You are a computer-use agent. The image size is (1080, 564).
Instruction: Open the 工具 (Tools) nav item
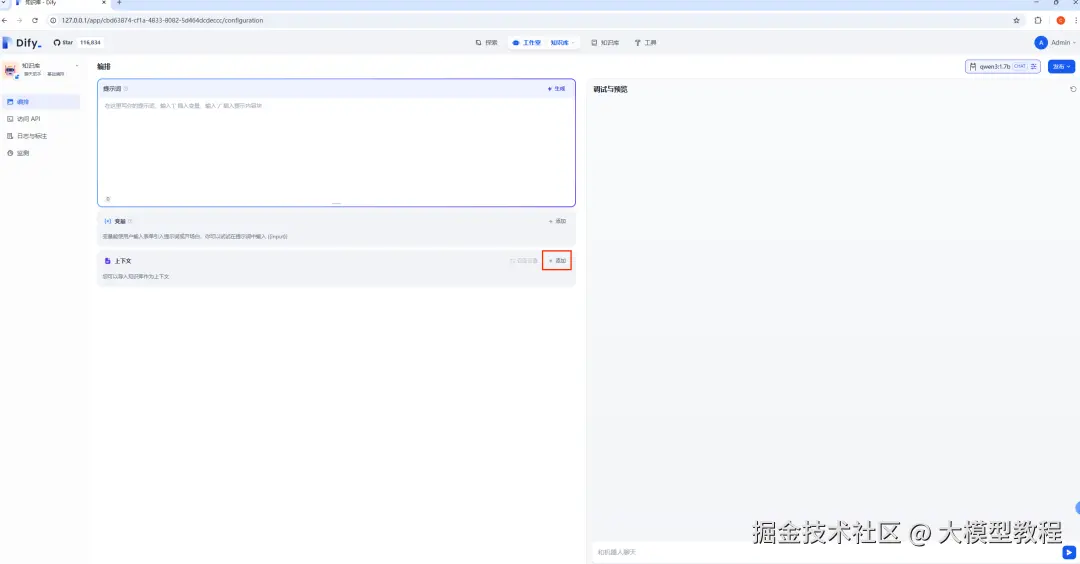pyautogui.click(x=645, y=43)
